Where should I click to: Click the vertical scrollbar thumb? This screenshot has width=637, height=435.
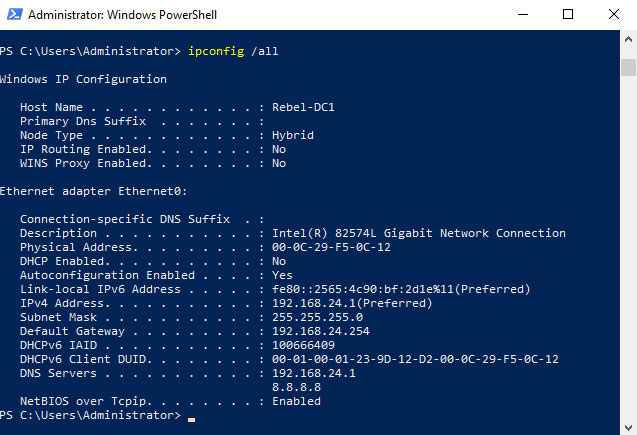coord(628,67)
